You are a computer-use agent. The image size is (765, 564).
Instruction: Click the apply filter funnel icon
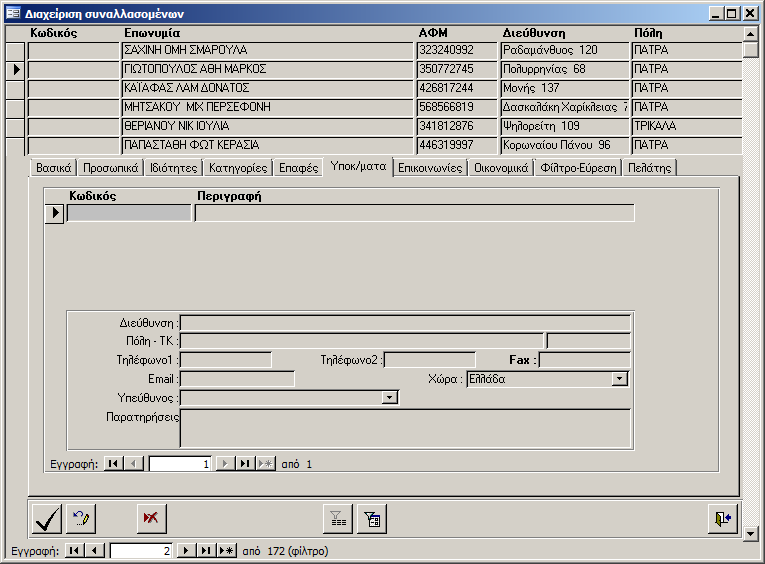point(338,518)
